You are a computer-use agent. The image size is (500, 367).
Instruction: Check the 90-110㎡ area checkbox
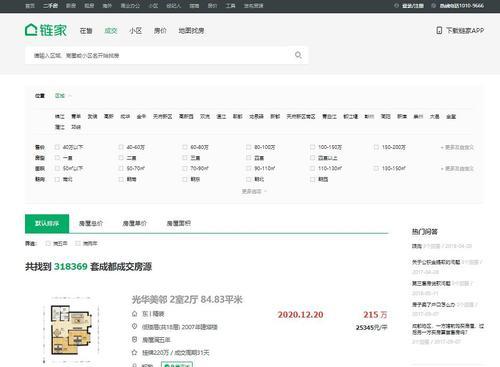[x=249, y=168]
